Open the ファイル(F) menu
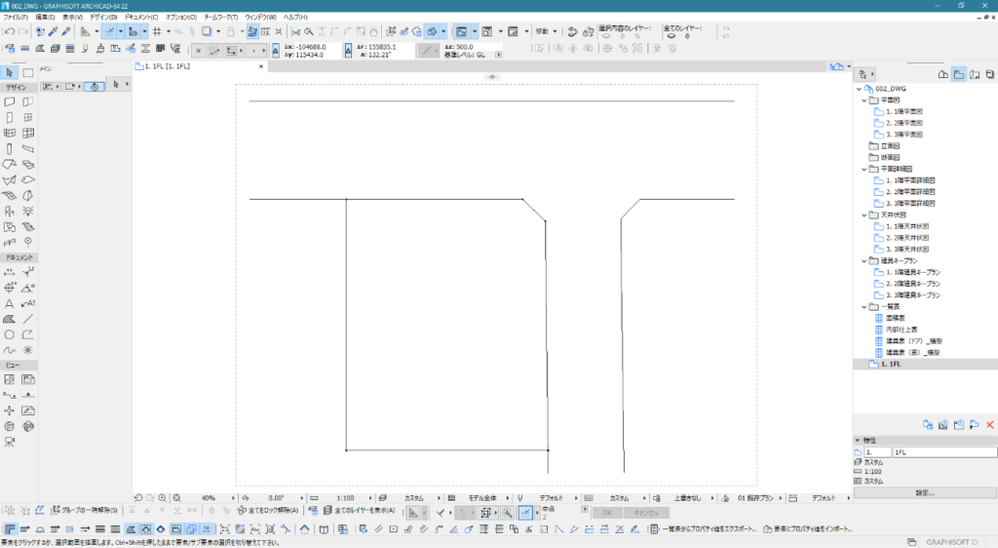 tap(15, 18)
